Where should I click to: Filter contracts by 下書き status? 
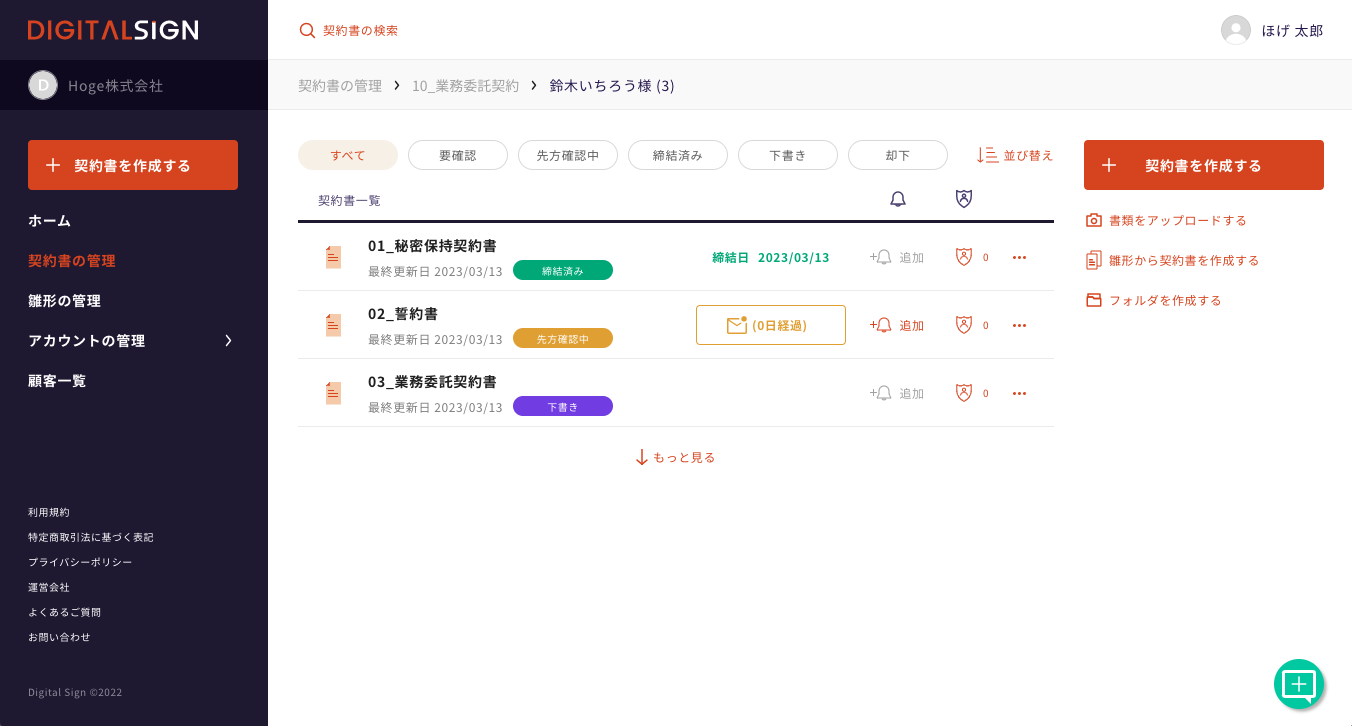point(787,155)
